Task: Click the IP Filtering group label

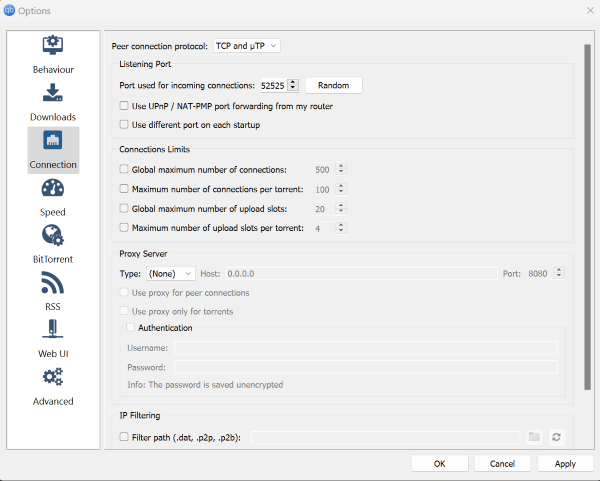Action: click(140, 415)
